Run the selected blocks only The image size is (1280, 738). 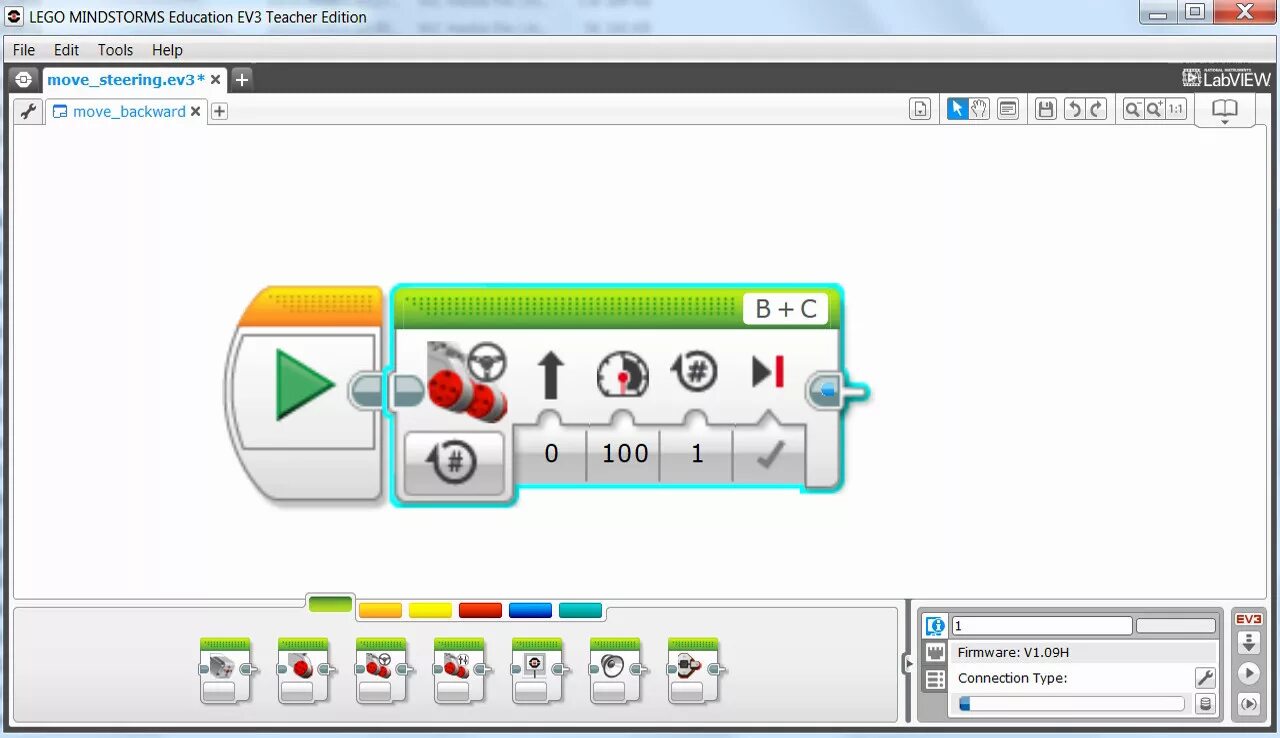[x=1248, y=704]
